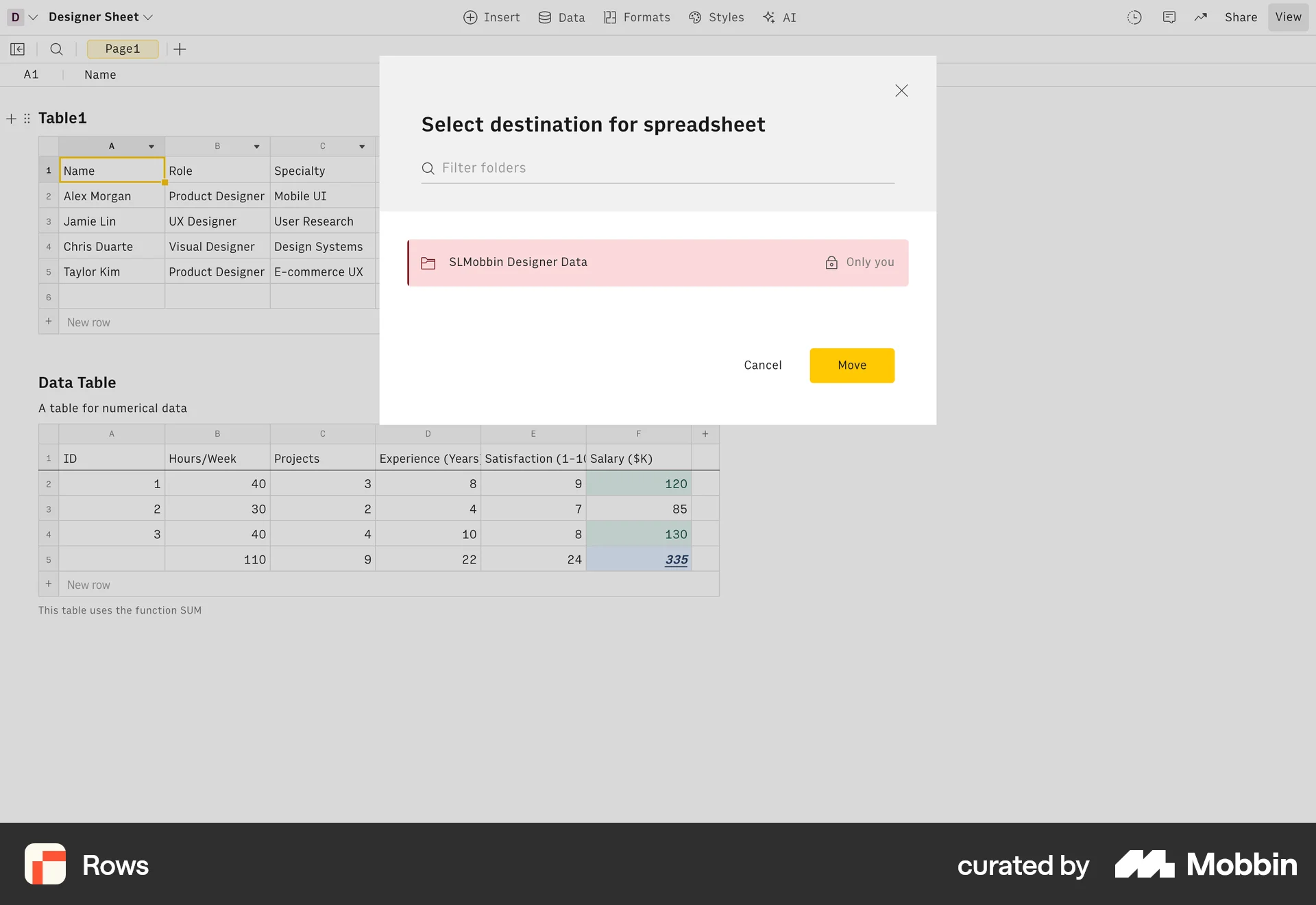Click the Move button
The image size is (1316, 905).
[x=852, y=365]
